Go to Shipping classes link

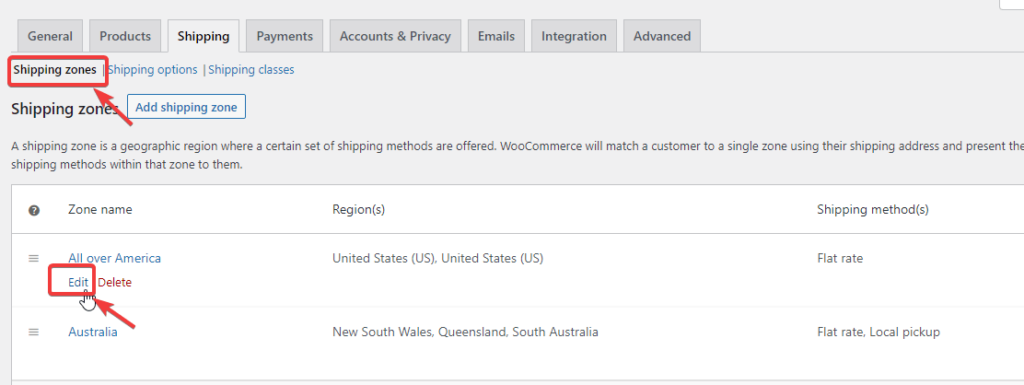tap(251, 69)
